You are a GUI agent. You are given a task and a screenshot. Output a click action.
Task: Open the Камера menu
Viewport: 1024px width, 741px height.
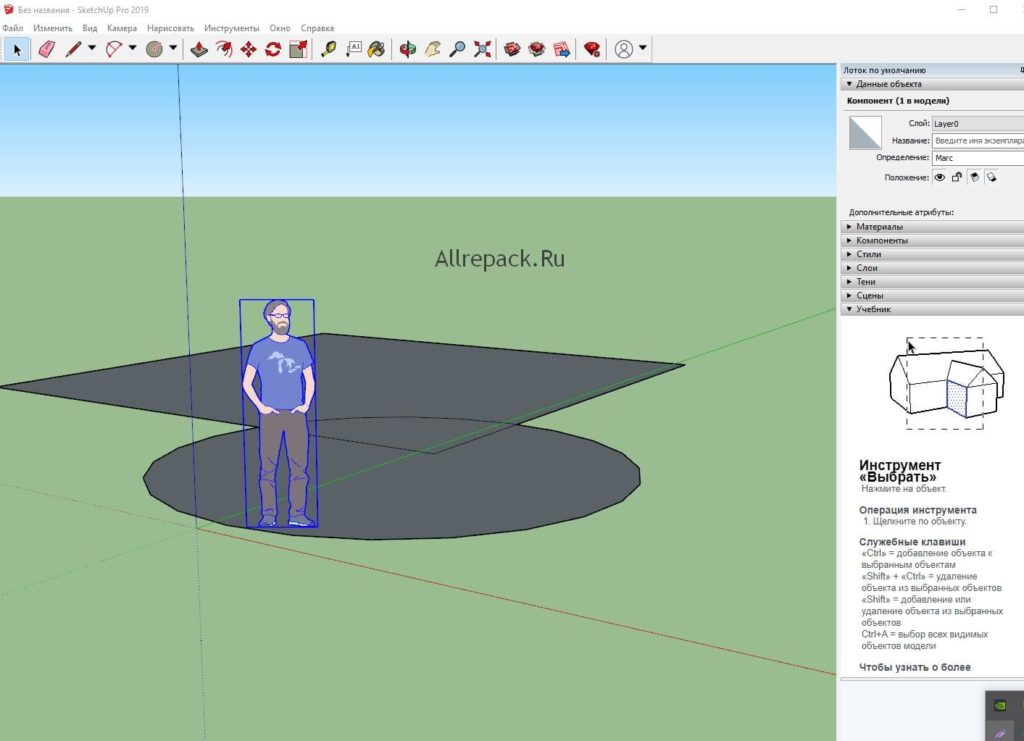coord(122,28)
